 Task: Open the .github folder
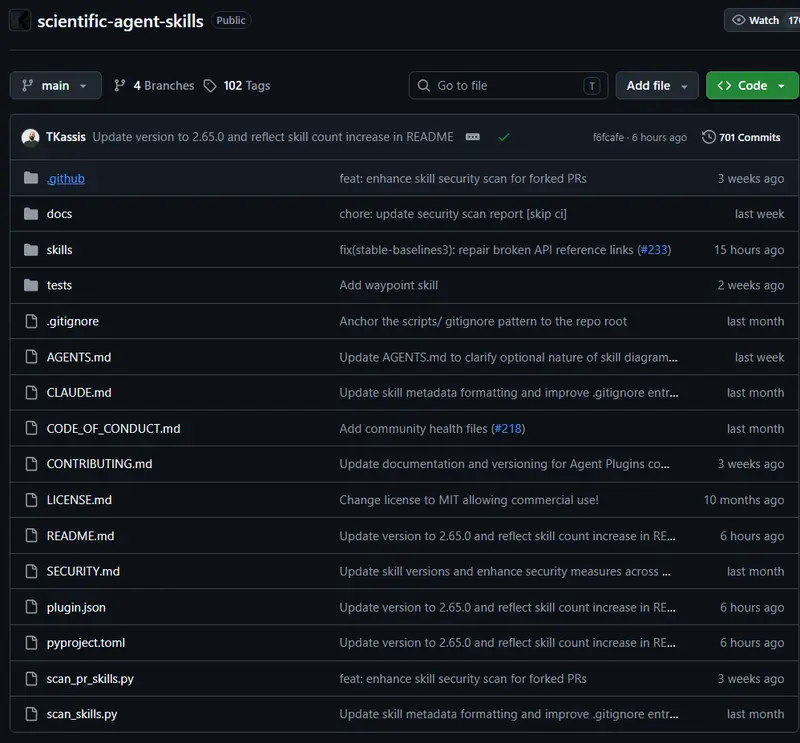(66, 179)
